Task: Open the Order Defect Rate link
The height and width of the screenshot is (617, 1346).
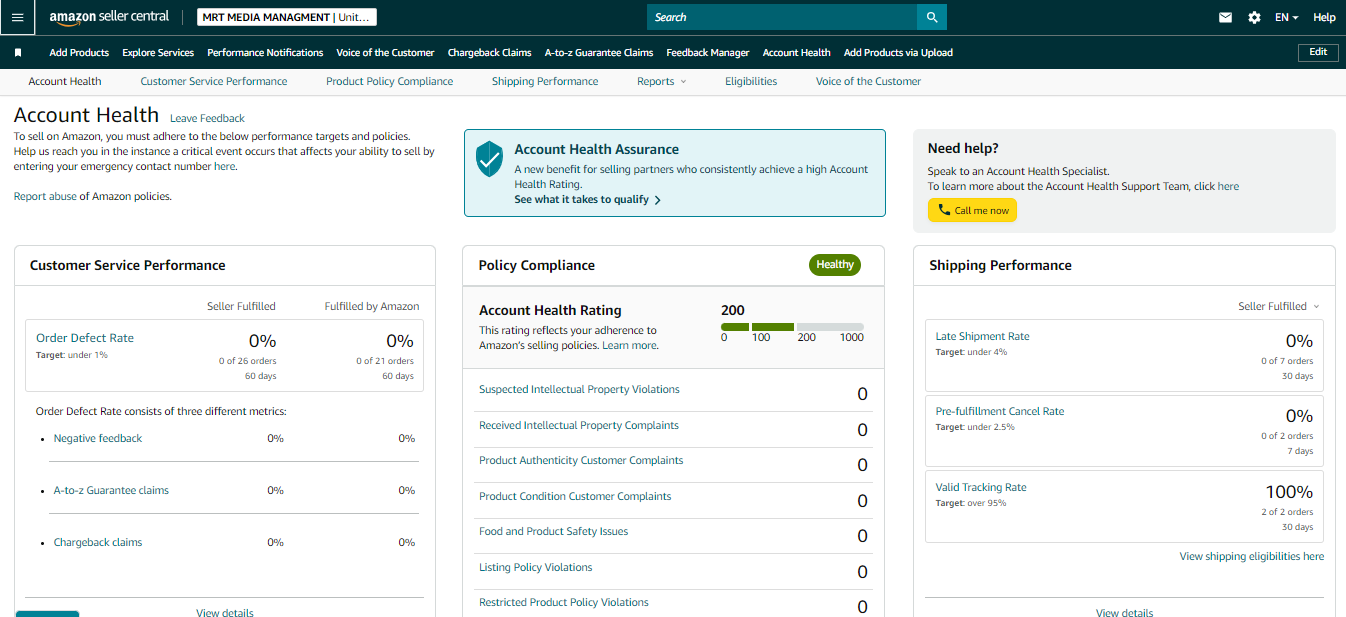Action: (x=85, y=338)
